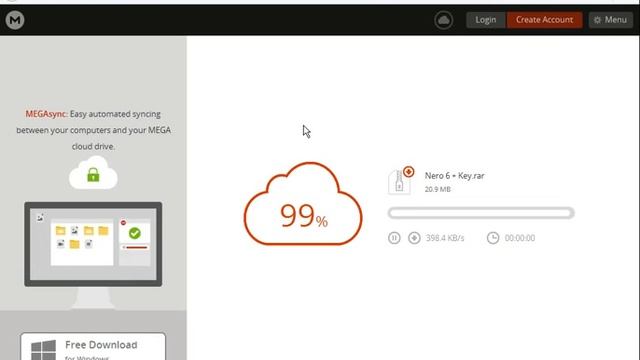Open the Menu button
640x360 pixels.
(611, 20)
